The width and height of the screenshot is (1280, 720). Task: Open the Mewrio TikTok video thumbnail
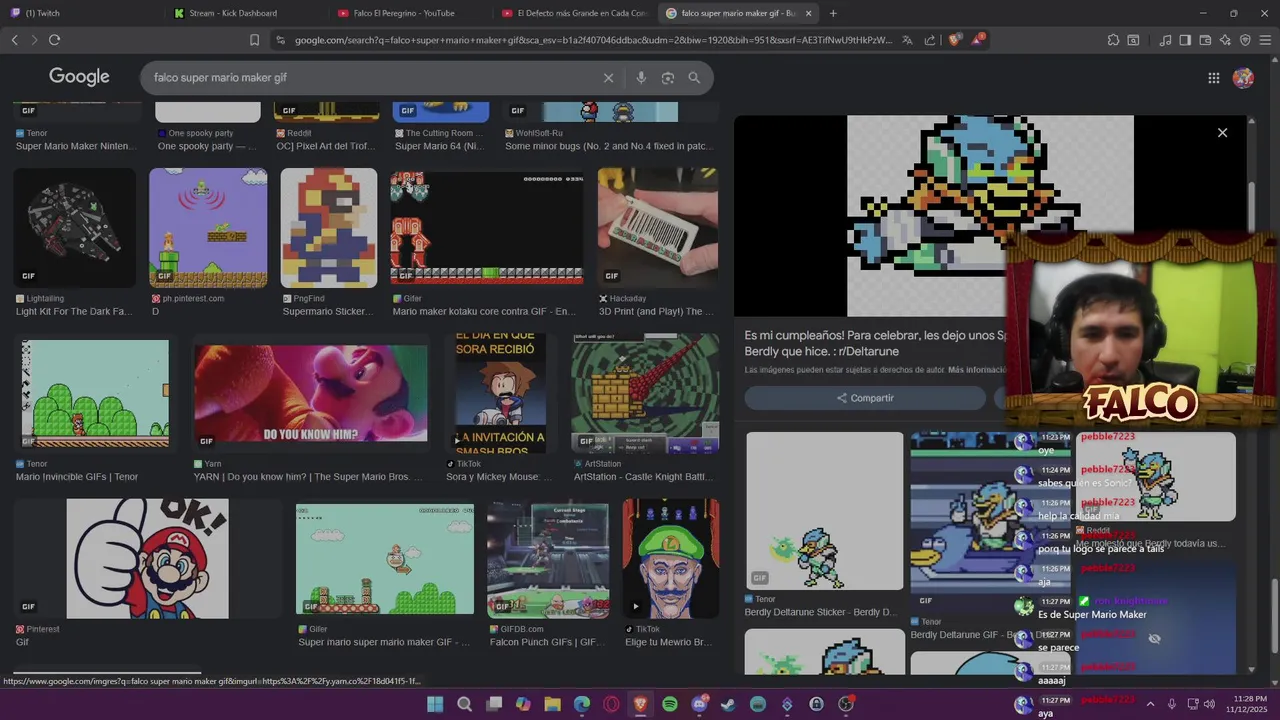click(x=670, y=559)
